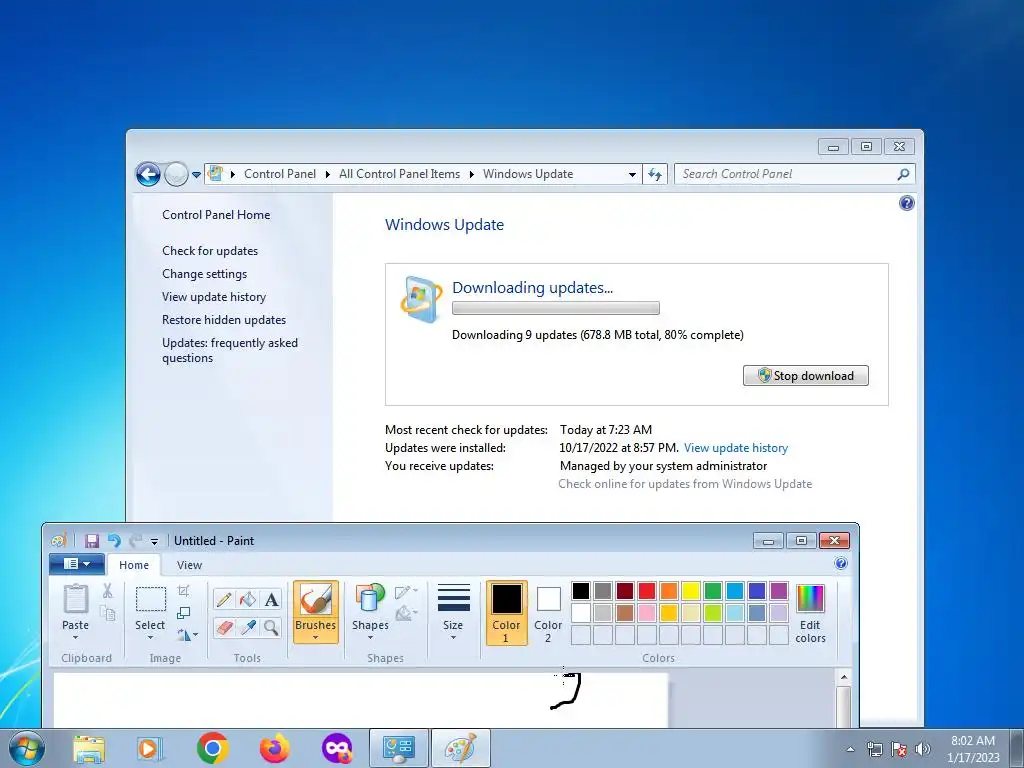This screenshot has width=1024, height=768.
Task: Click the Stop download button
Action: (x=806, y=376)
